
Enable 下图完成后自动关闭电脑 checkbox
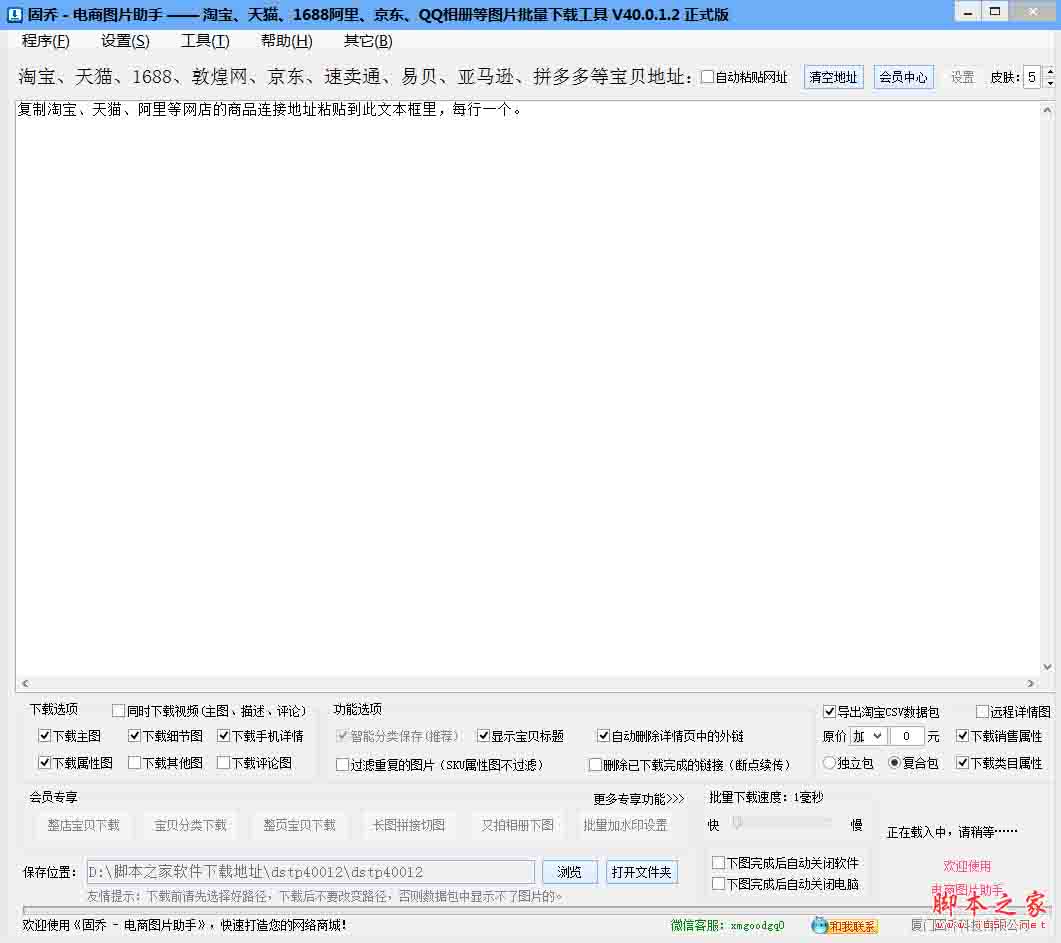(x=719, y=883)
